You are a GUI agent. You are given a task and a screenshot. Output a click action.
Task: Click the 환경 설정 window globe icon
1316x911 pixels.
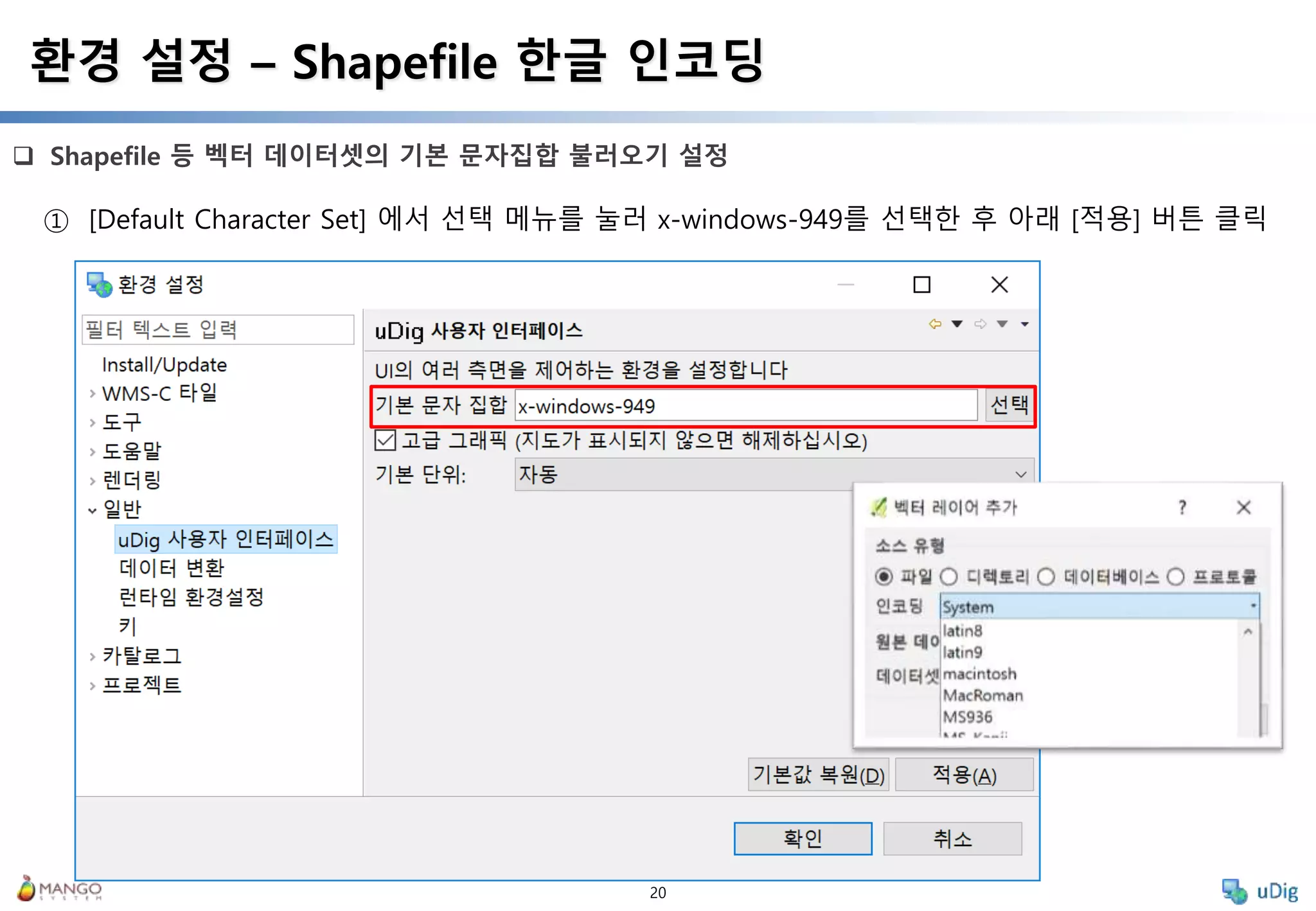click(100, 285)
